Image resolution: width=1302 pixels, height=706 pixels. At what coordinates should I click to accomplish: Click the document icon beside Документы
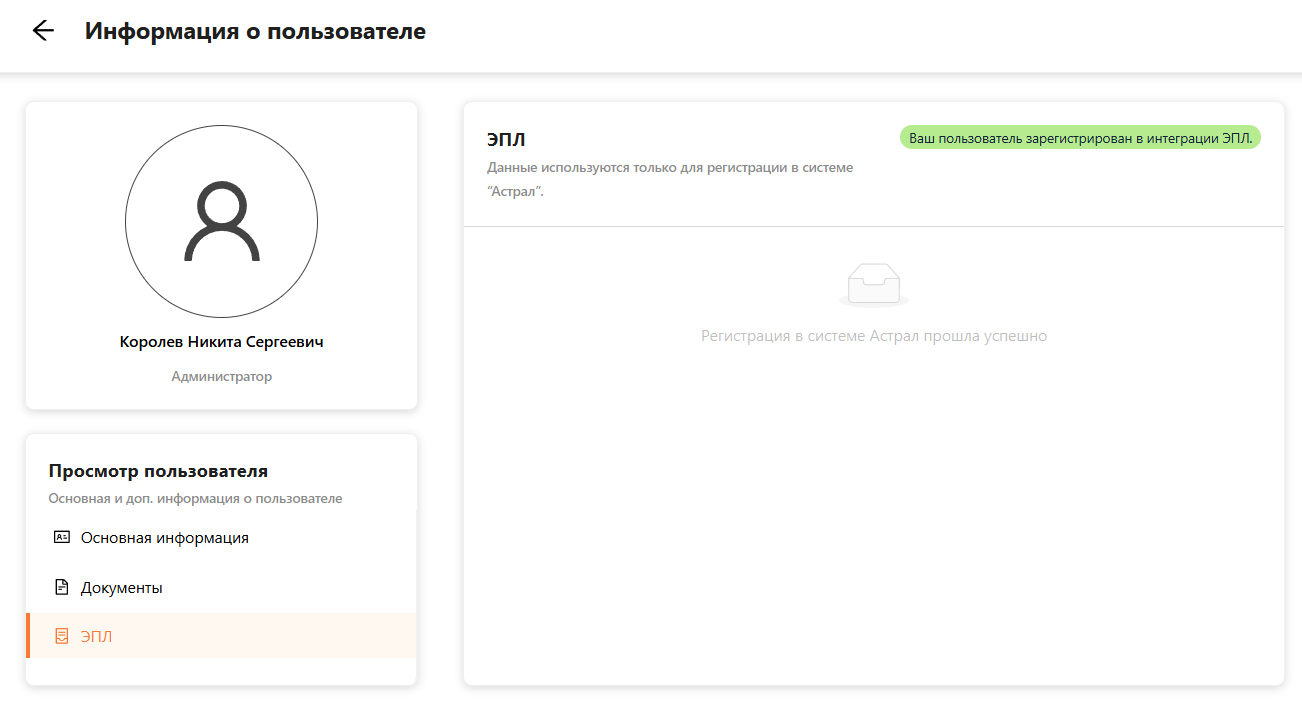(x=61, y=587)
